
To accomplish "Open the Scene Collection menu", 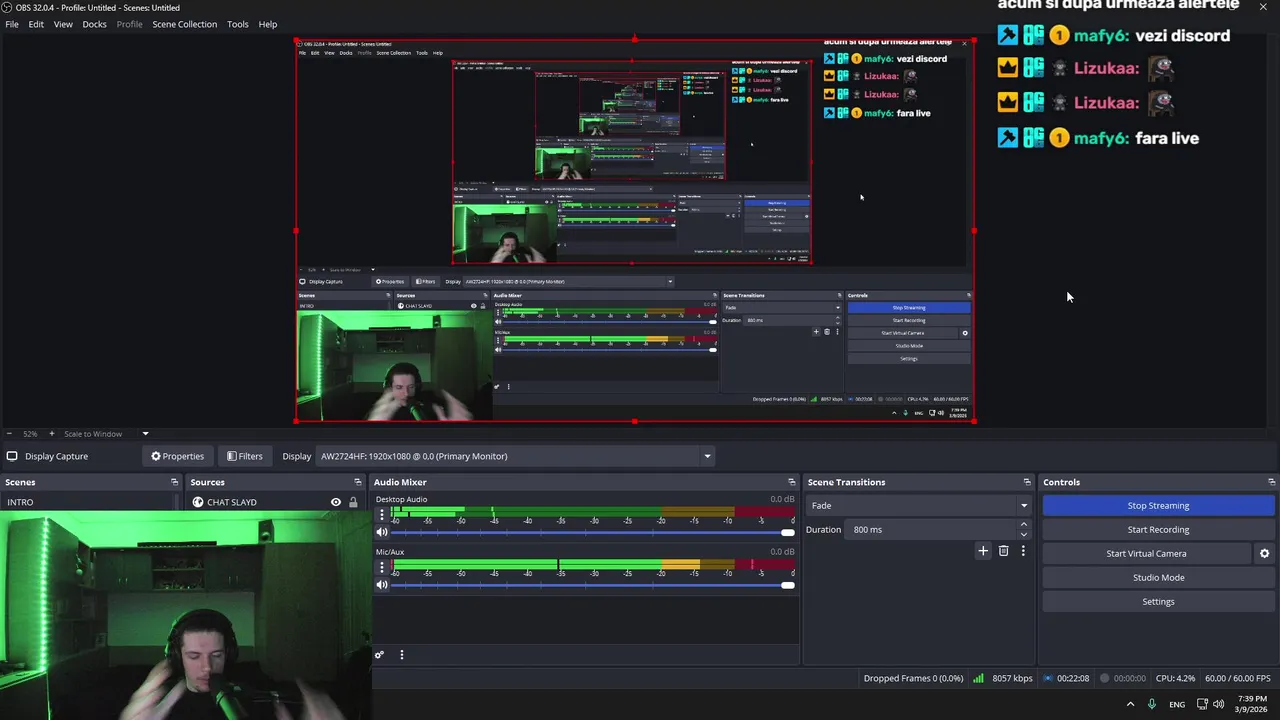I will click(184, 24).
